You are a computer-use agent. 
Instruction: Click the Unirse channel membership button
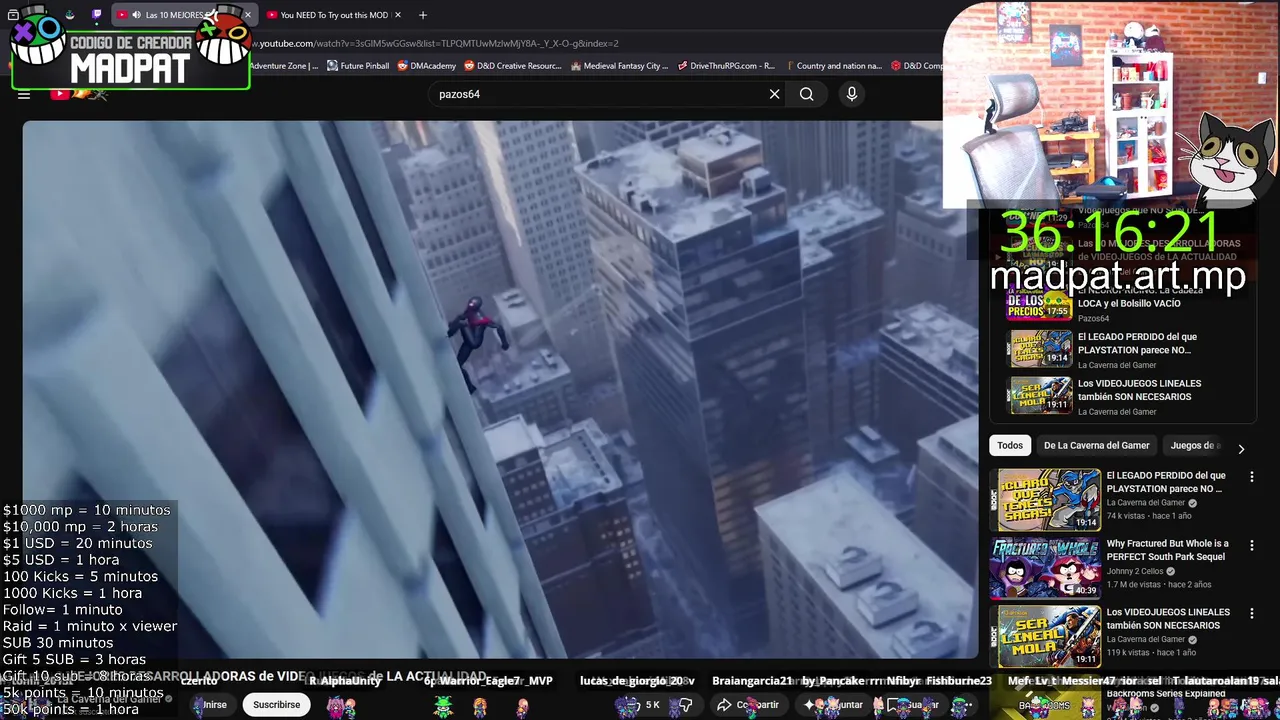pyautogui.click(x=213, y=704)
